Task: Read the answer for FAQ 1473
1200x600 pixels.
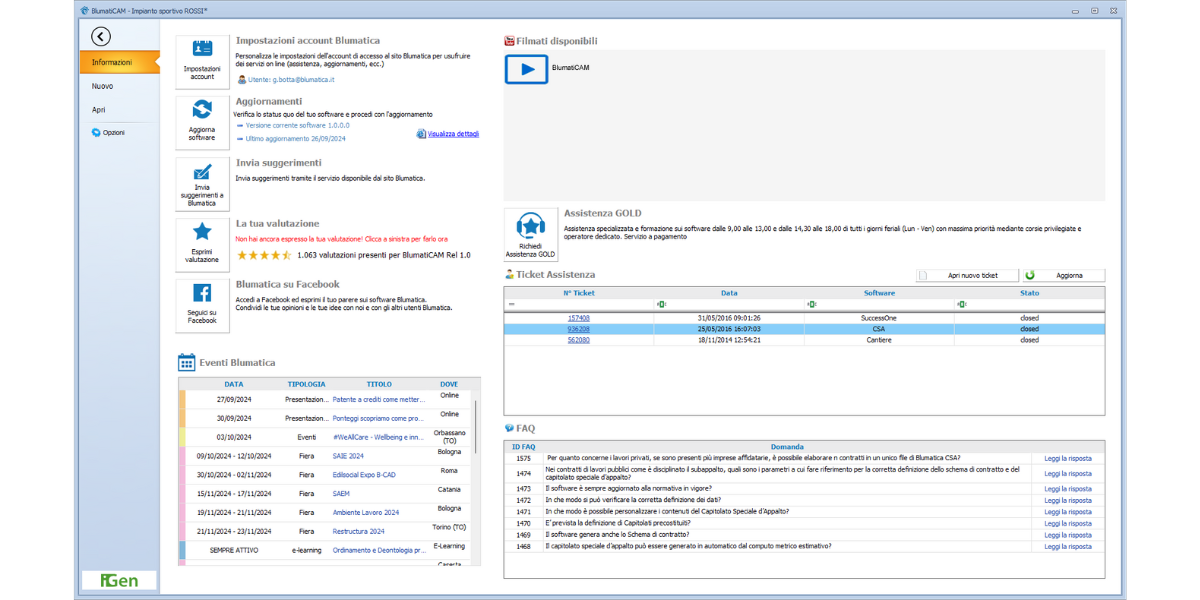Action: (x=1068, y=489)
